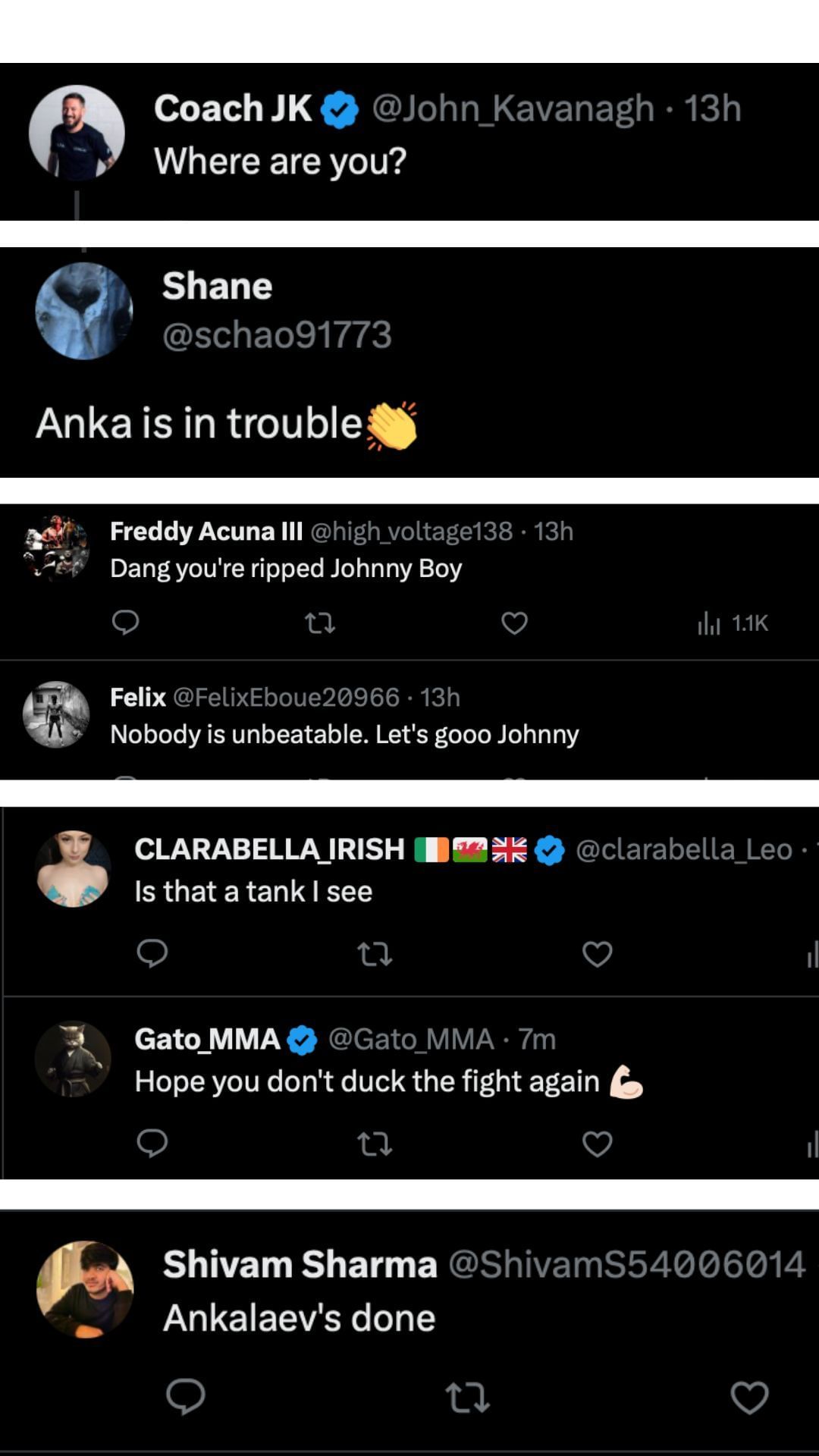This screenshot has width=819, height=1456.
Task: Click Coach JK's verified badge
Action: [339, 108]
